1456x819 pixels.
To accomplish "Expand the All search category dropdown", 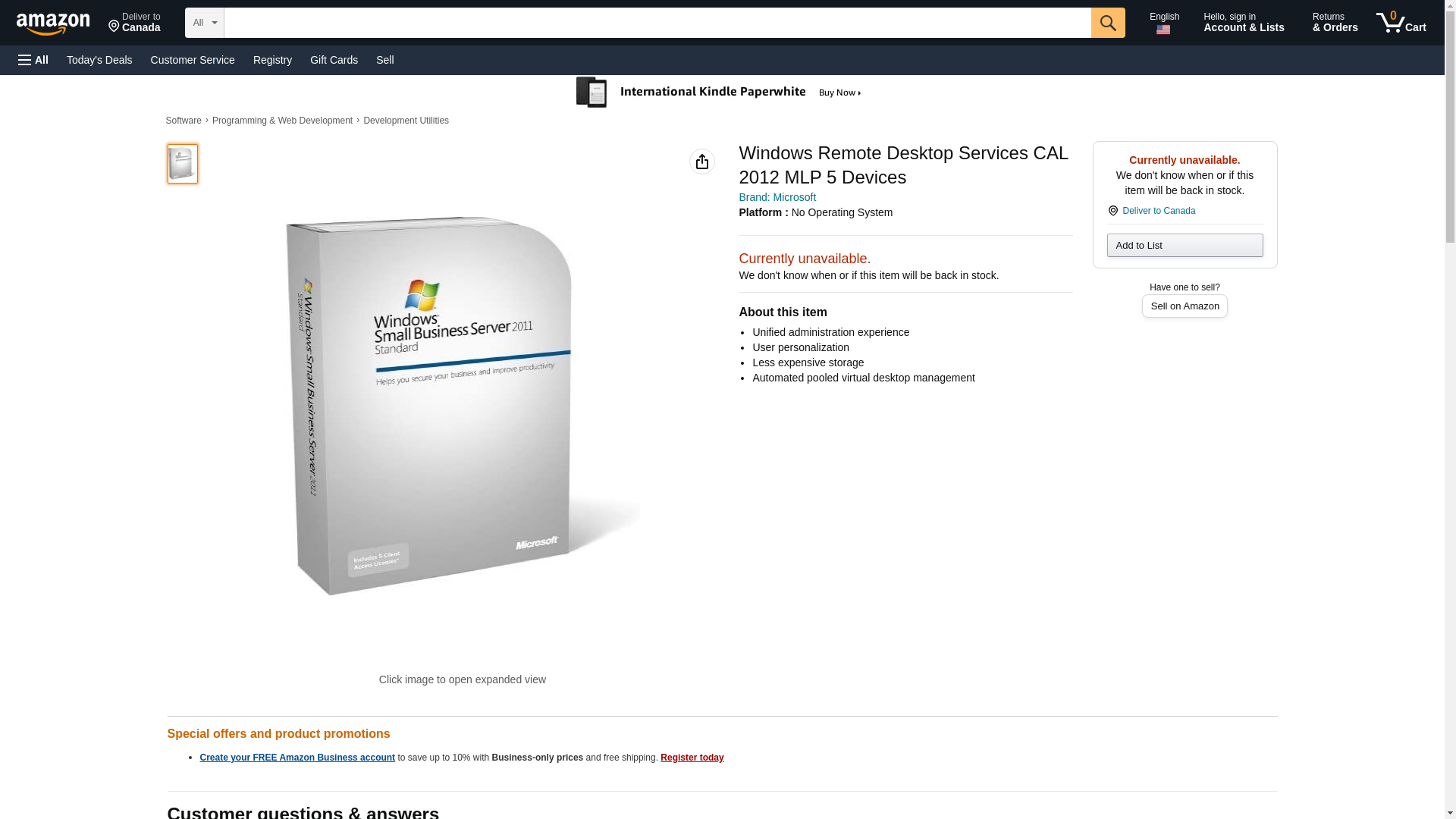I will click(x=204, y=23).
